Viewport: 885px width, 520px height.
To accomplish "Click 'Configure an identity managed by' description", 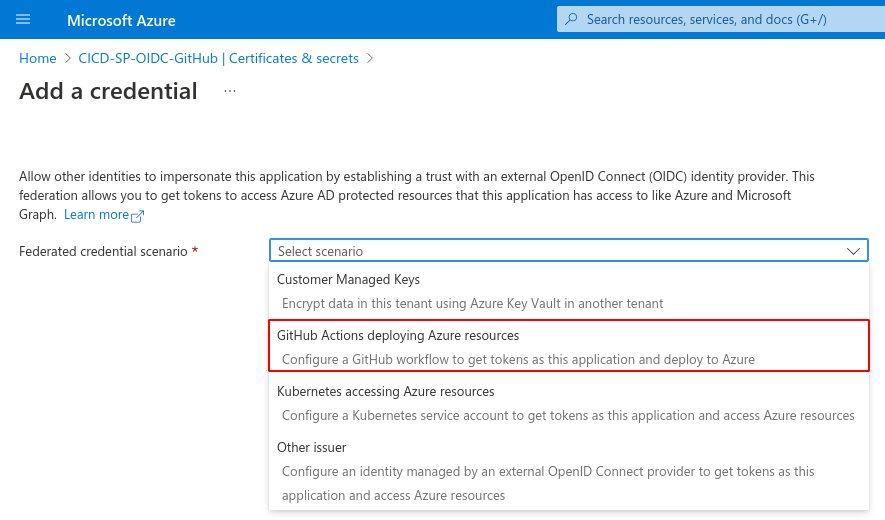I will coord(548,483).
